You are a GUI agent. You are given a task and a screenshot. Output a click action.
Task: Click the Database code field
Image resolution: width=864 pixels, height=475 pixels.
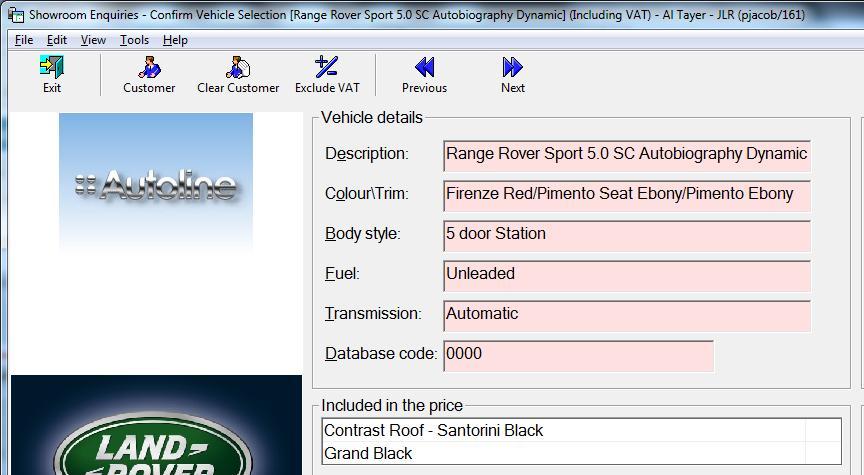pos(579,356)
